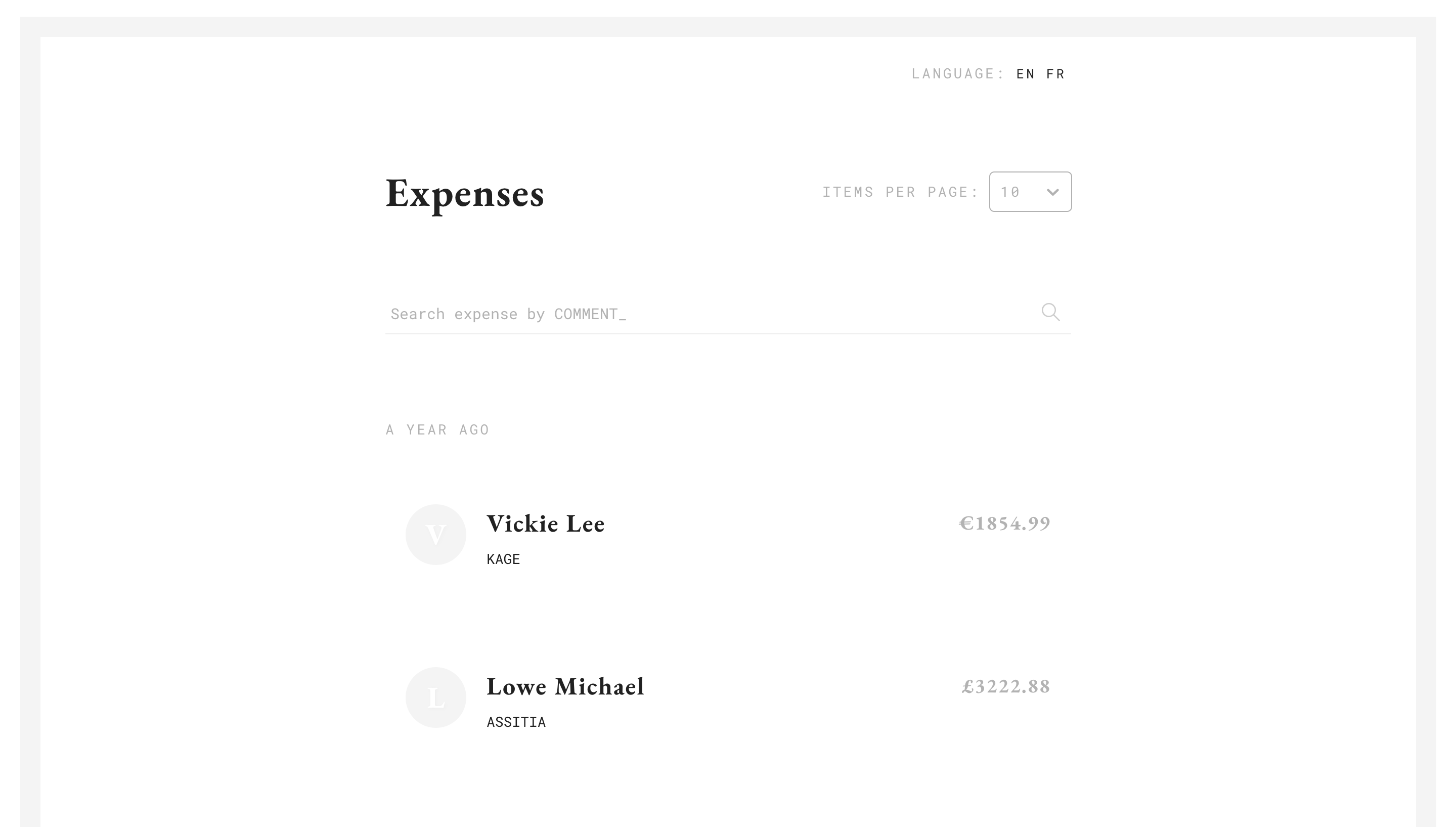The height and width of the screenshot is (827, 1456).
Task: Click the ASSITIA comment under Lowe Michael
Action: (516, 722)
